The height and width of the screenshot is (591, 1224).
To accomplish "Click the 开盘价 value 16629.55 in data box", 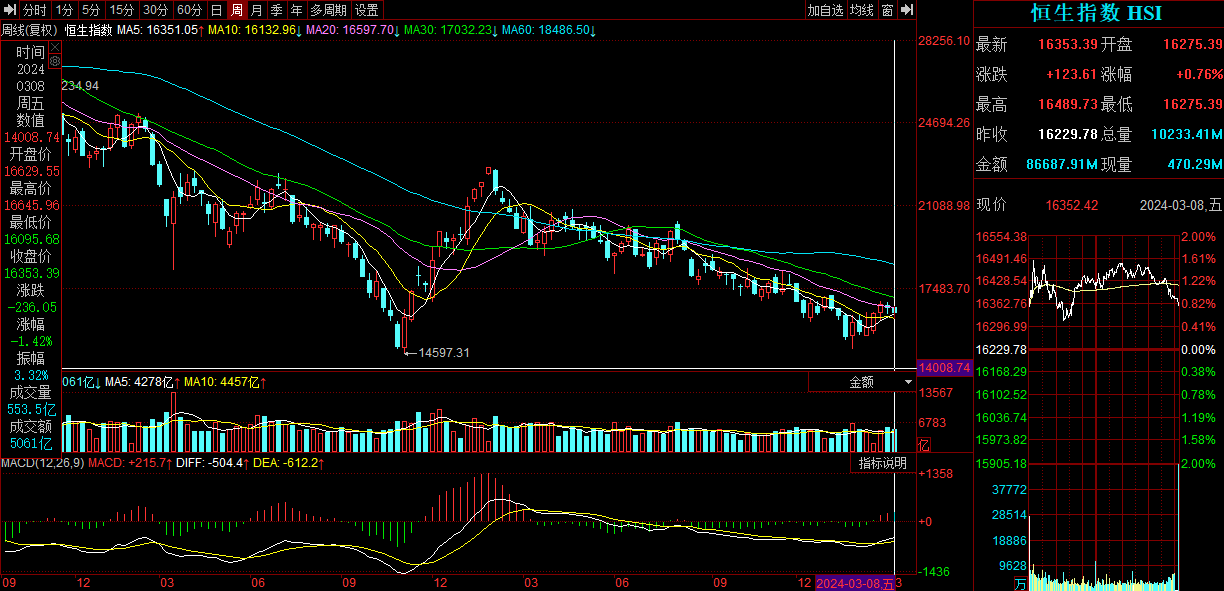I will [x=31, y=171].
